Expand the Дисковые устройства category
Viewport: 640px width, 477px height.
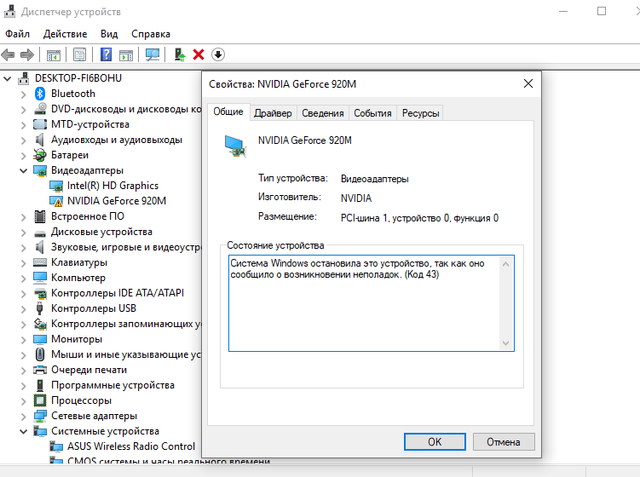click(x=23, y=232)
